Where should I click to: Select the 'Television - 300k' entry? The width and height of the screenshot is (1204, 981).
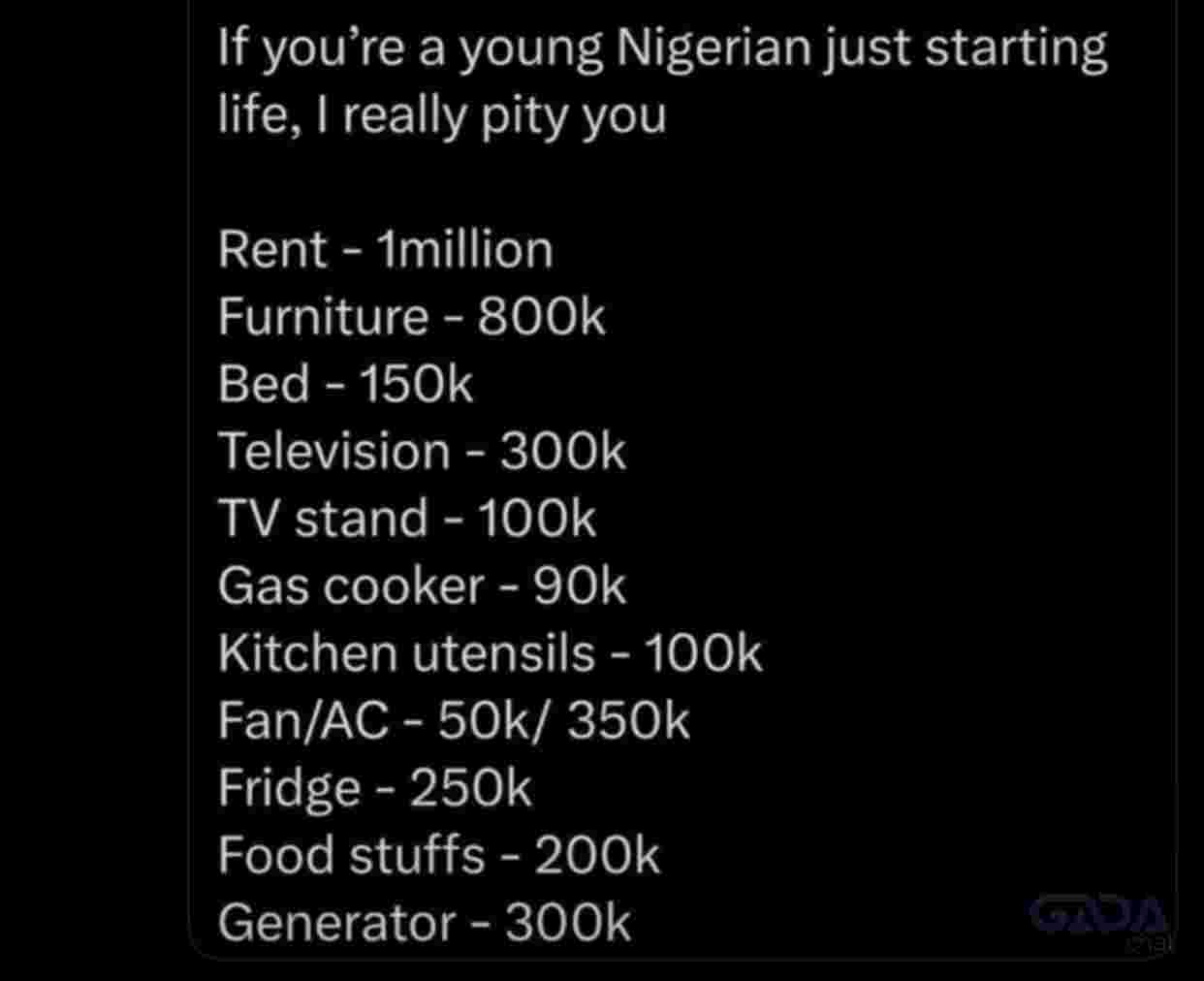click(422, 452)
